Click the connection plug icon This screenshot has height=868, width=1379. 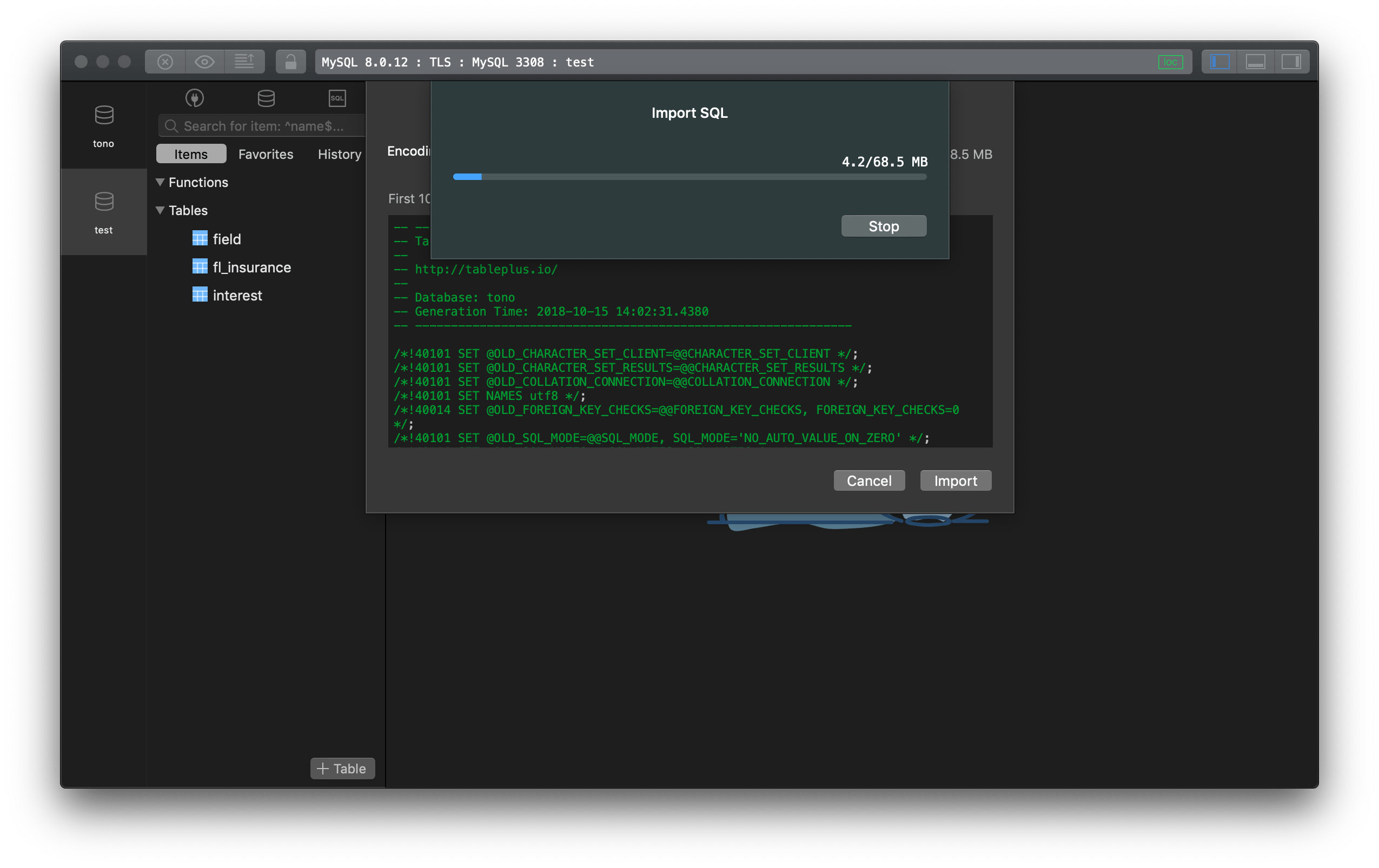pos(195,98)
